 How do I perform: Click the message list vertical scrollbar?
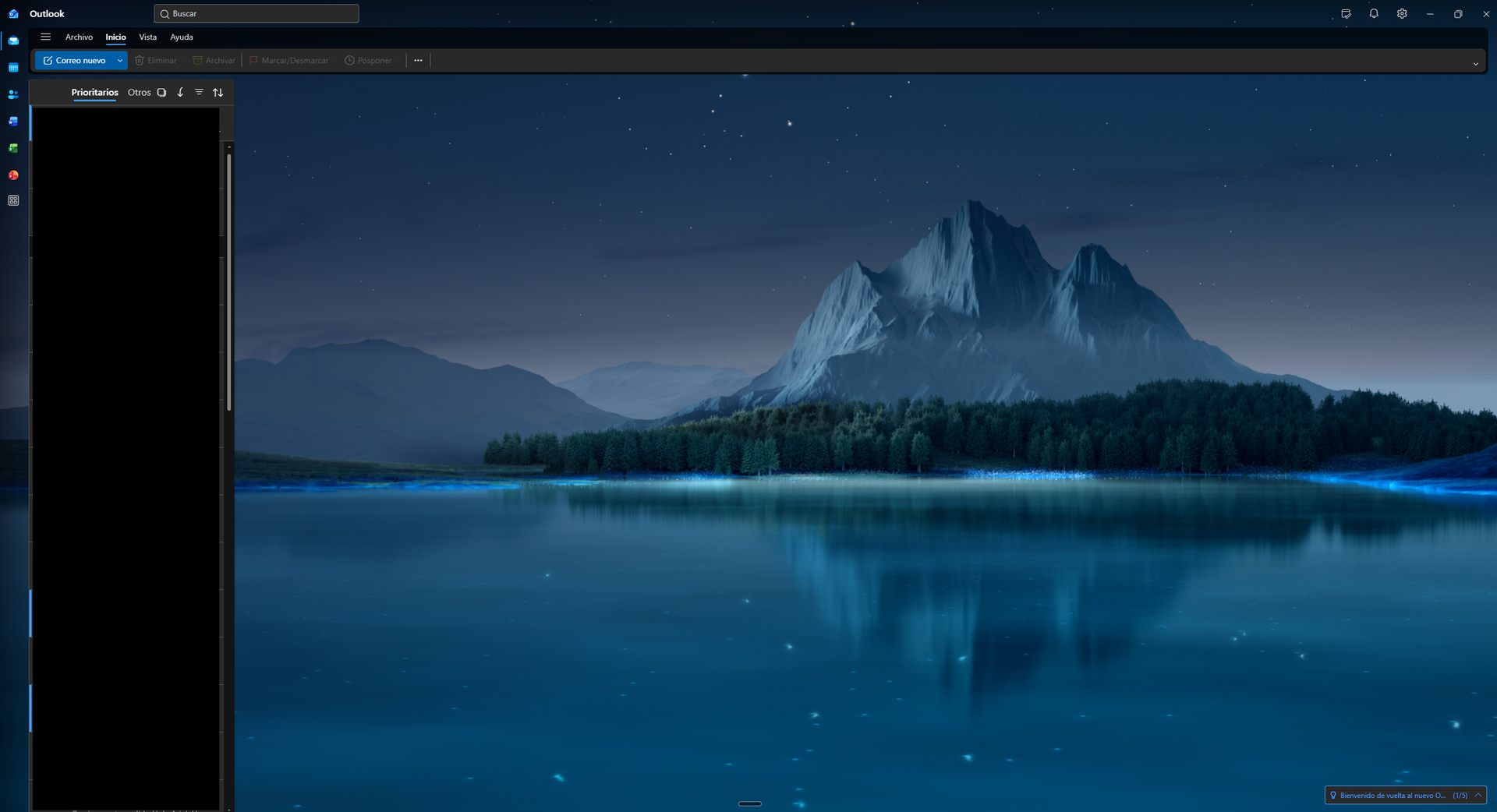[229, 281]
